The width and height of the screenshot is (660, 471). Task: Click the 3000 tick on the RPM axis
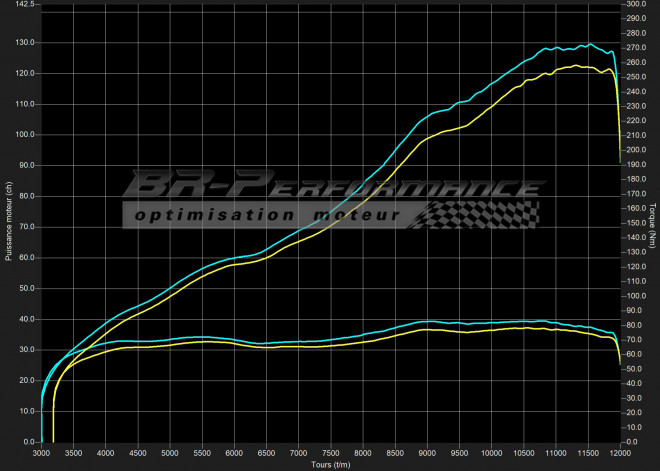coord(41,452)
